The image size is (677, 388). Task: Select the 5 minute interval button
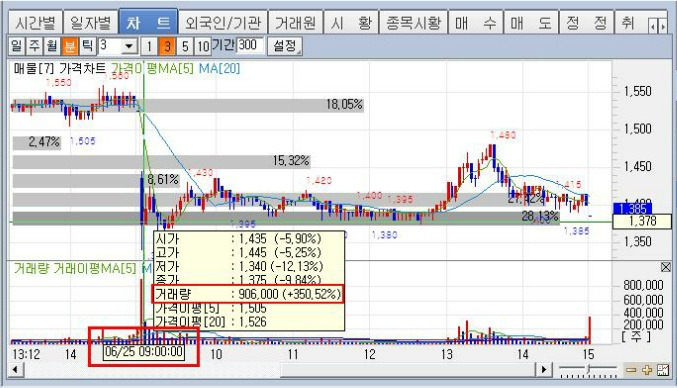[x=185, y=46]
